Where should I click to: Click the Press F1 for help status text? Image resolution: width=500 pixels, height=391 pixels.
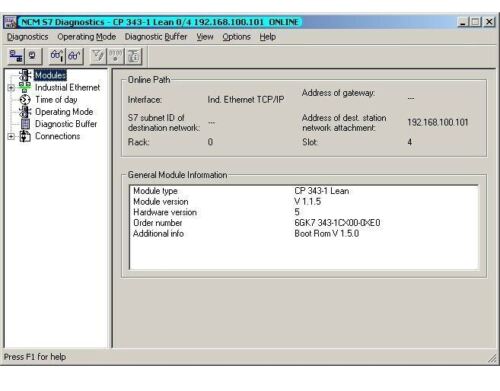(x=35, y=357)
